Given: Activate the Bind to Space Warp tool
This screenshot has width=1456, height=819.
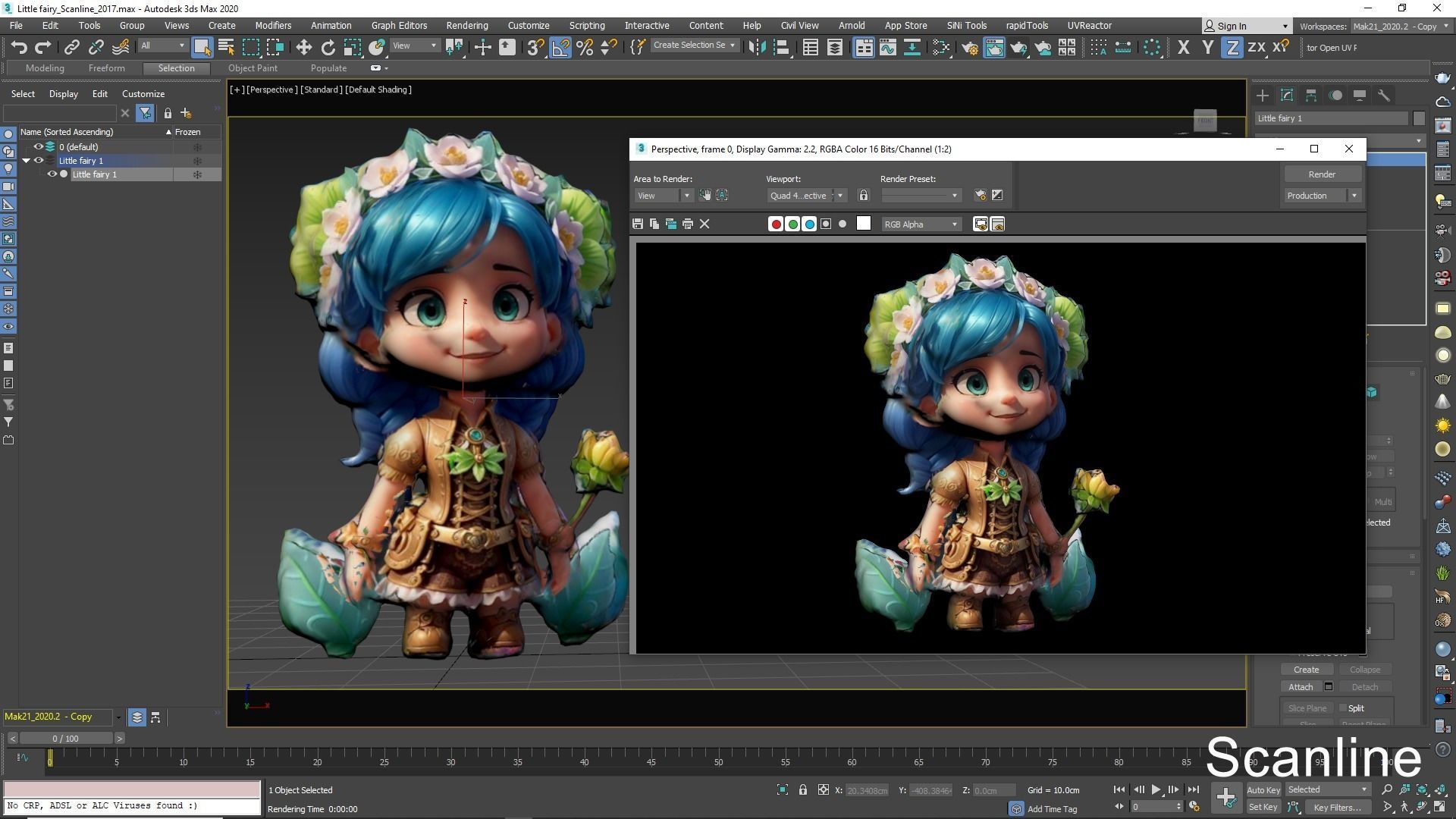Looking at the screenshot, I should click(x=121, y=47).
